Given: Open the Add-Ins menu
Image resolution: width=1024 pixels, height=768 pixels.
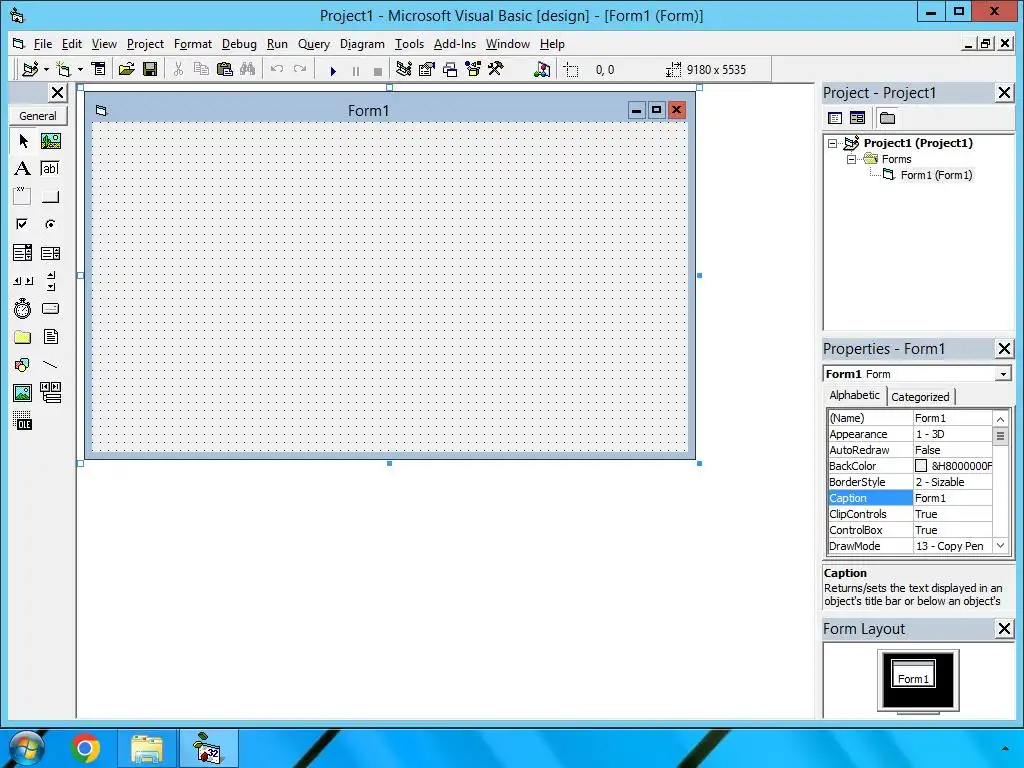Looking at the screenshot, I should [455, 44].
